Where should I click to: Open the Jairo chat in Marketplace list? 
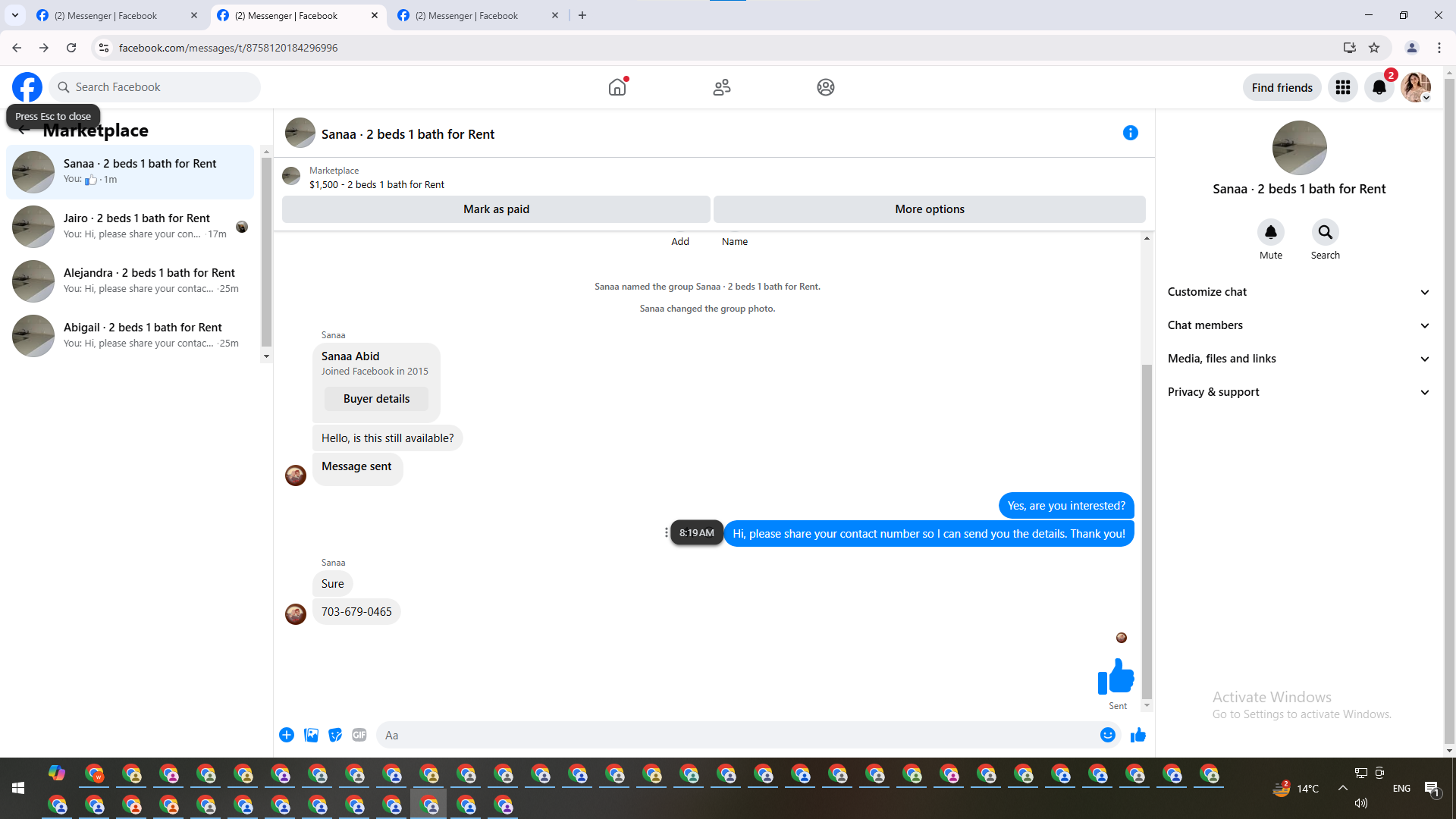130,227
